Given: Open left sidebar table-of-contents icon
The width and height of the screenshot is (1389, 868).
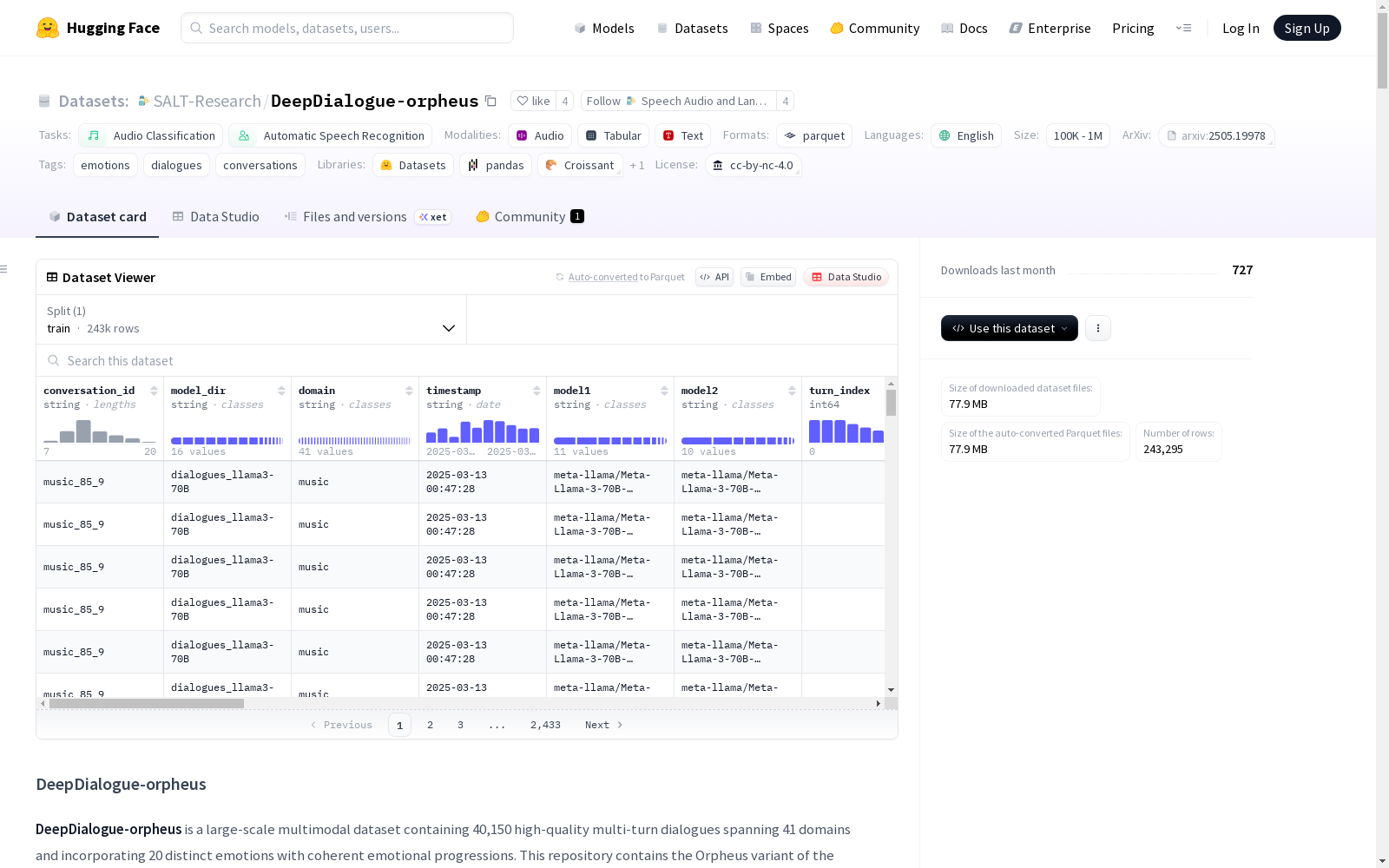Looking at the screenshot, I should pos(4,269).
